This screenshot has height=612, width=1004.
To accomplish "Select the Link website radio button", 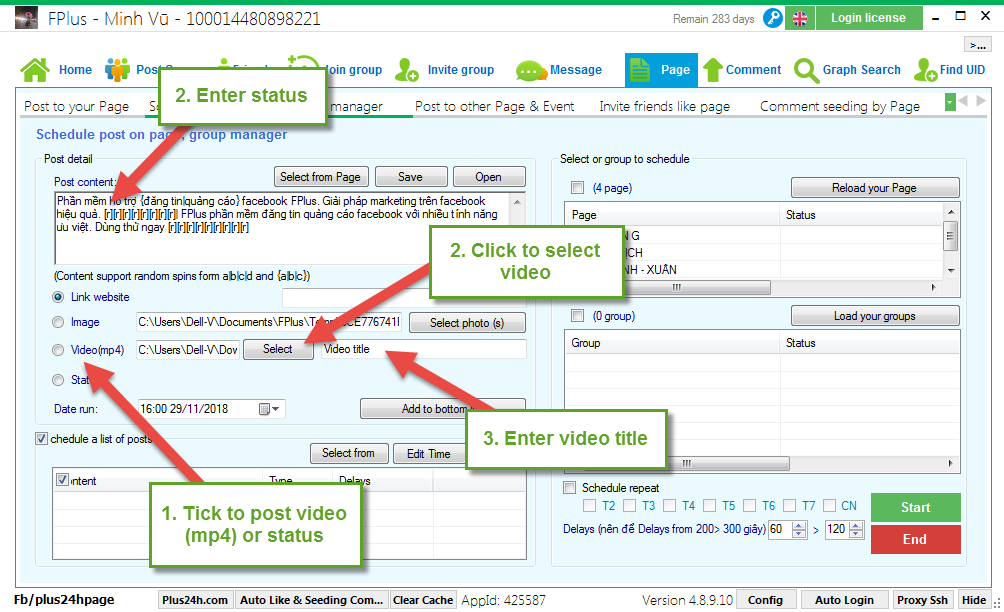I will (58, 297).
